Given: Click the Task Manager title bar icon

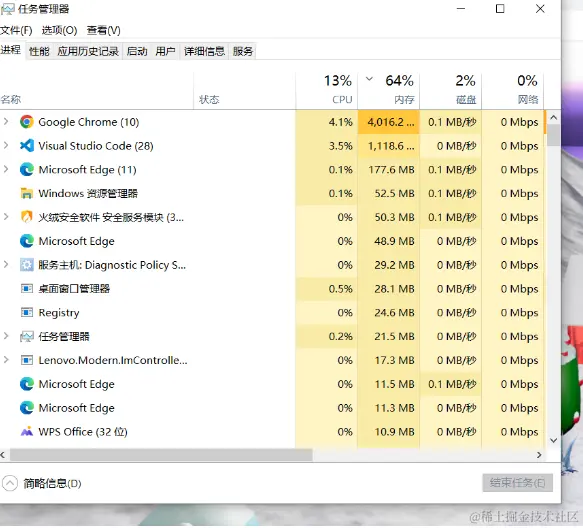Looking at the screenshot, I should 7,9.
